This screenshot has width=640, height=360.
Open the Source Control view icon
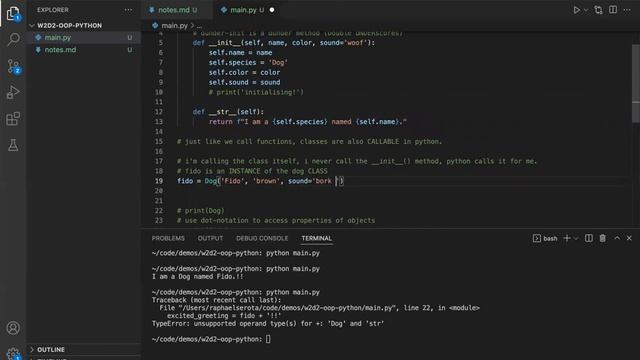point(13,66)
